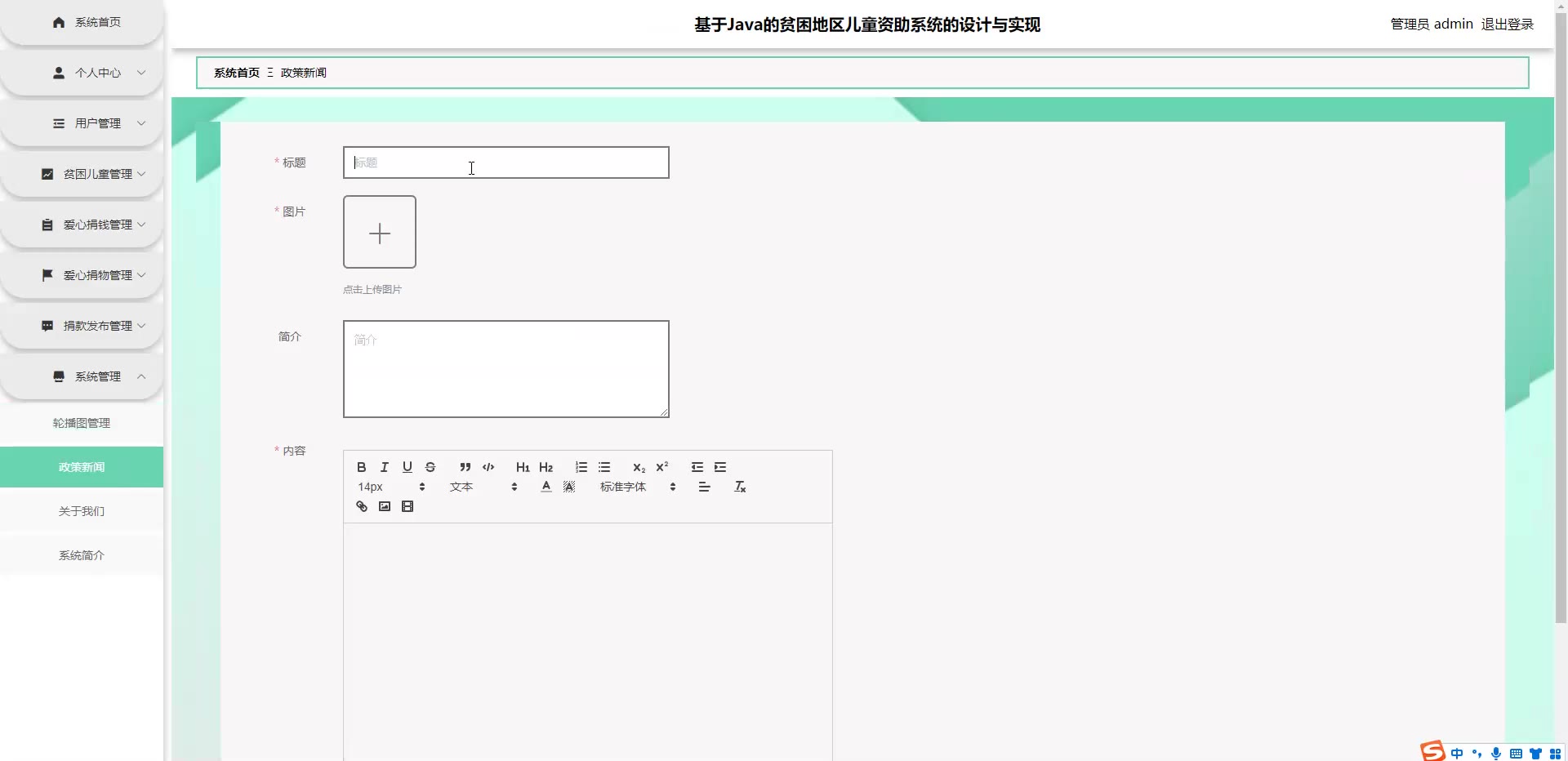Pick a text color with the A icon

coord(546,487)
